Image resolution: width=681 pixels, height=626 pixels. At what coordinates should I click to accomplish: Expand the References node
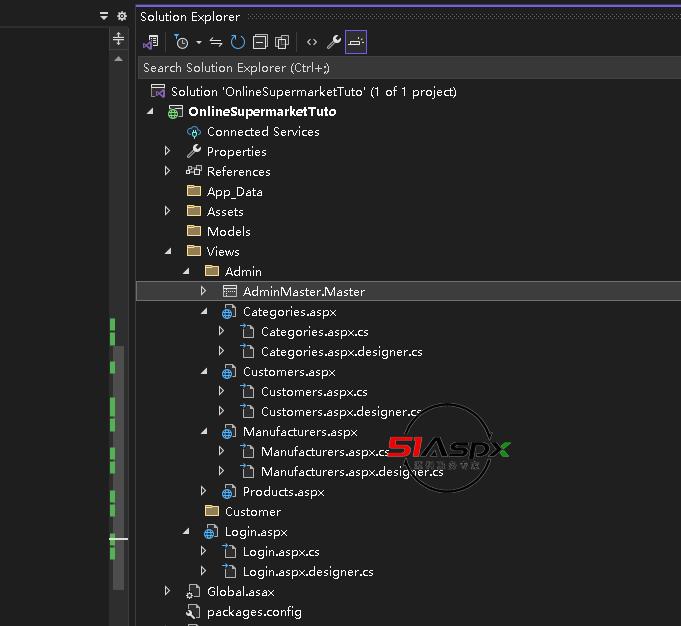point(168,171)
